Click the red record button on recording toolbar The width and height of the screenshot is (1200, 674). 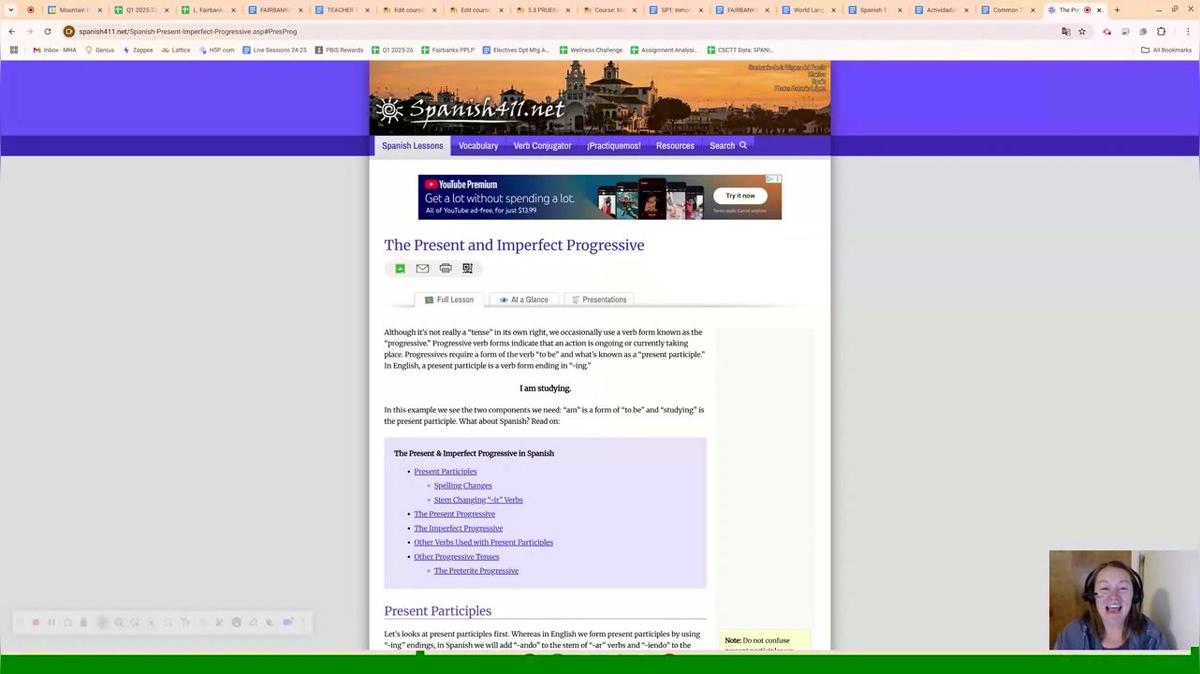click(36, 622)
